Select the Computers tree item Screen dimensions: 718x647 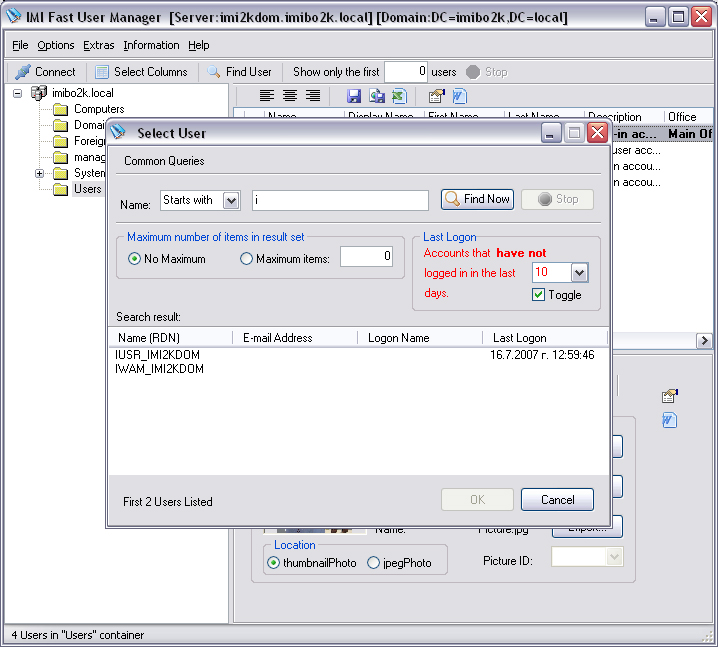point(99,109)
